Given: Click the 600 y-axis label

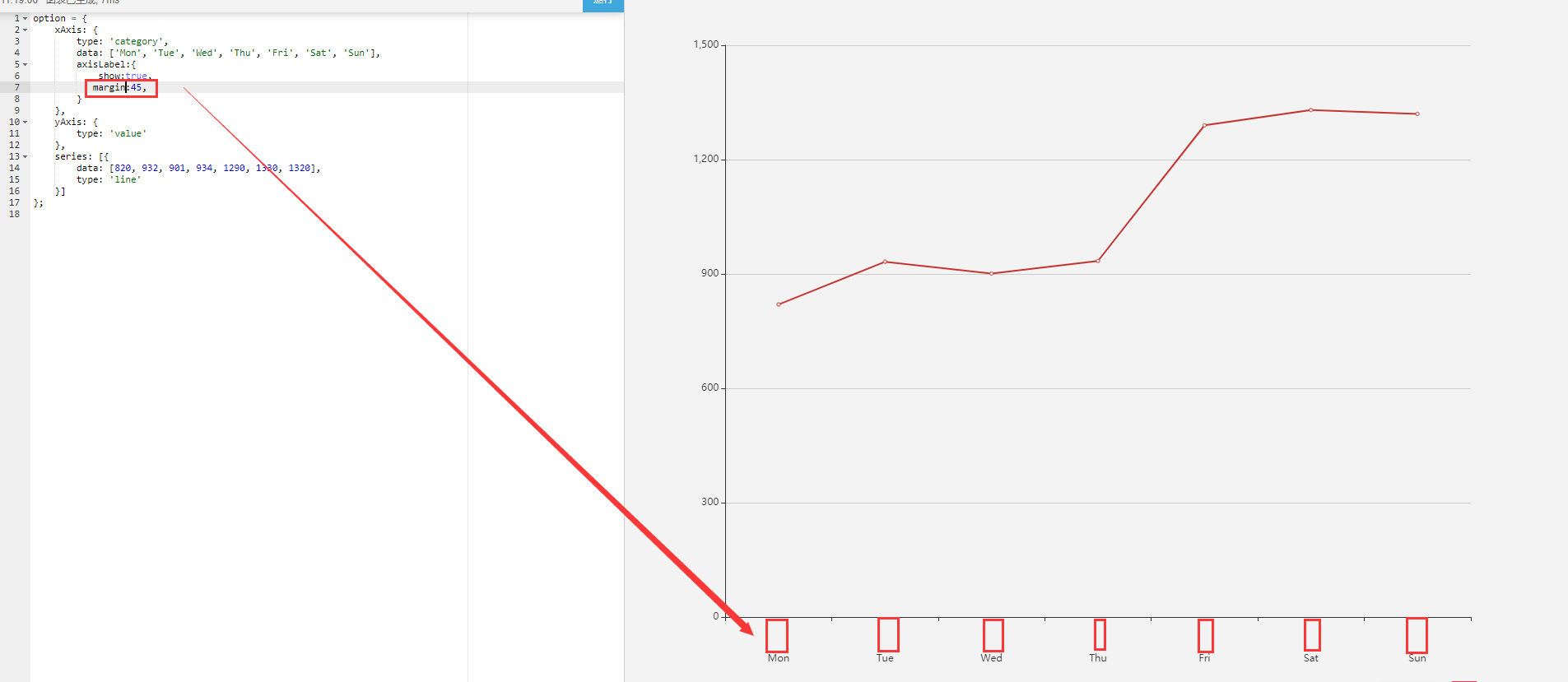Looking at the screenshot, I should coord(710,387).
